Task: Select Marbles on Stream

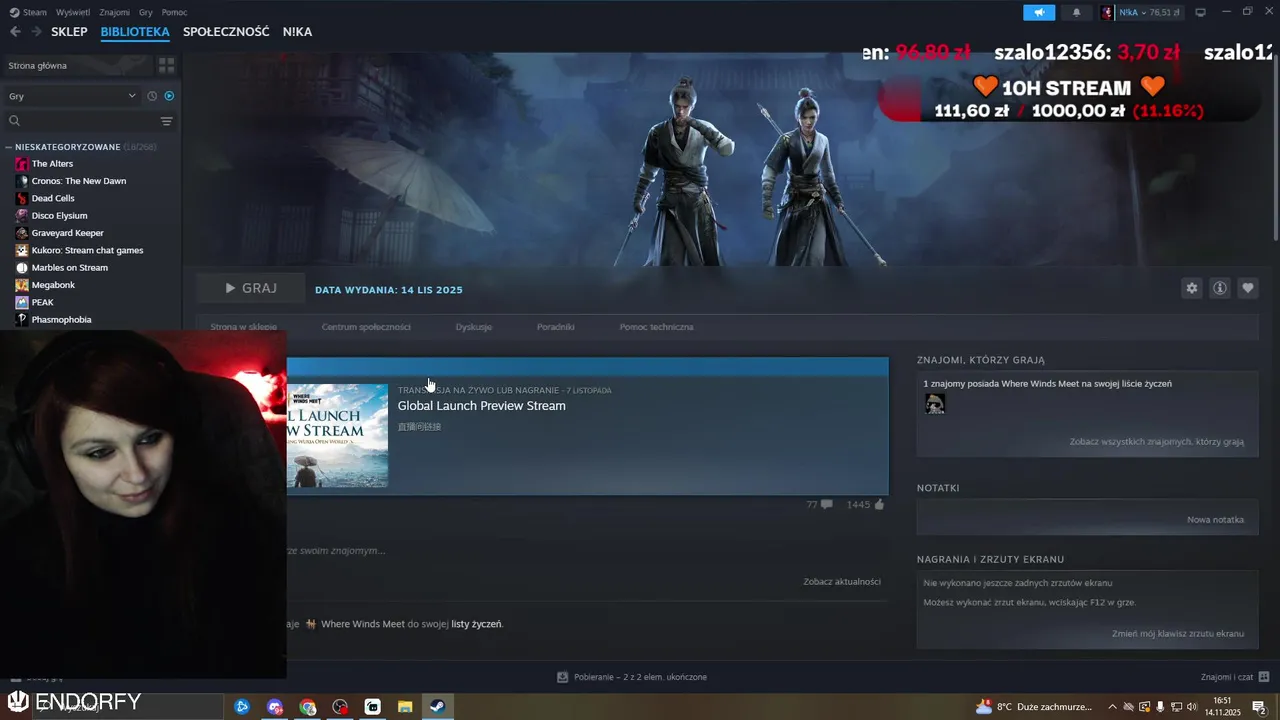Action: tap(69, 268)
